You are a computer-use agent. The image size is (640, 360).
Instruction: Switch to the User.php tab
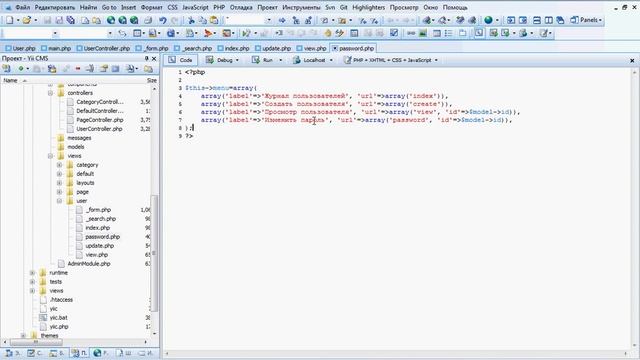pyautogui.click(x=20, y=48)
